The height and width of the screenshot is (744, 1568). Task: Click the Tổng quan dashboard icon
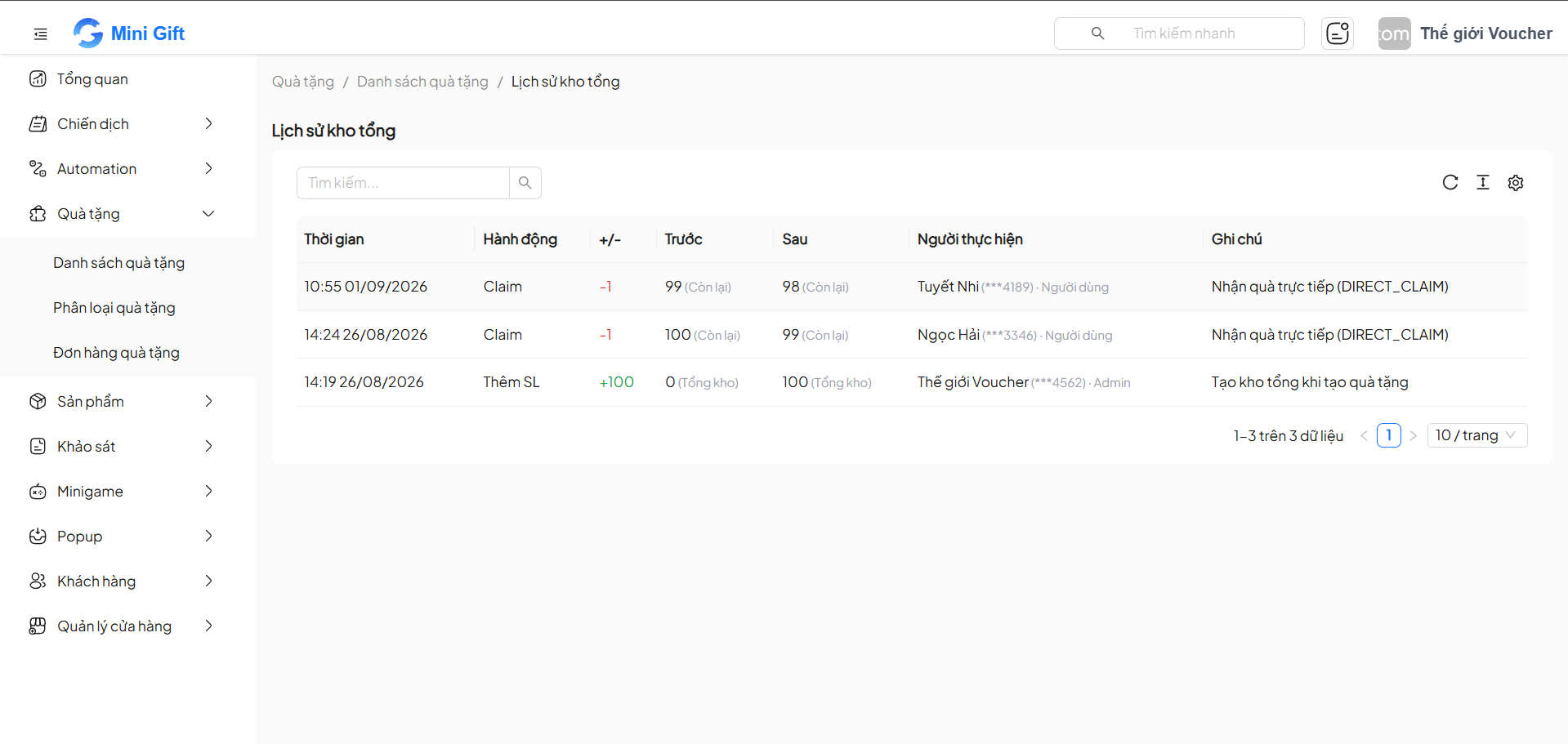coord(38,78)
